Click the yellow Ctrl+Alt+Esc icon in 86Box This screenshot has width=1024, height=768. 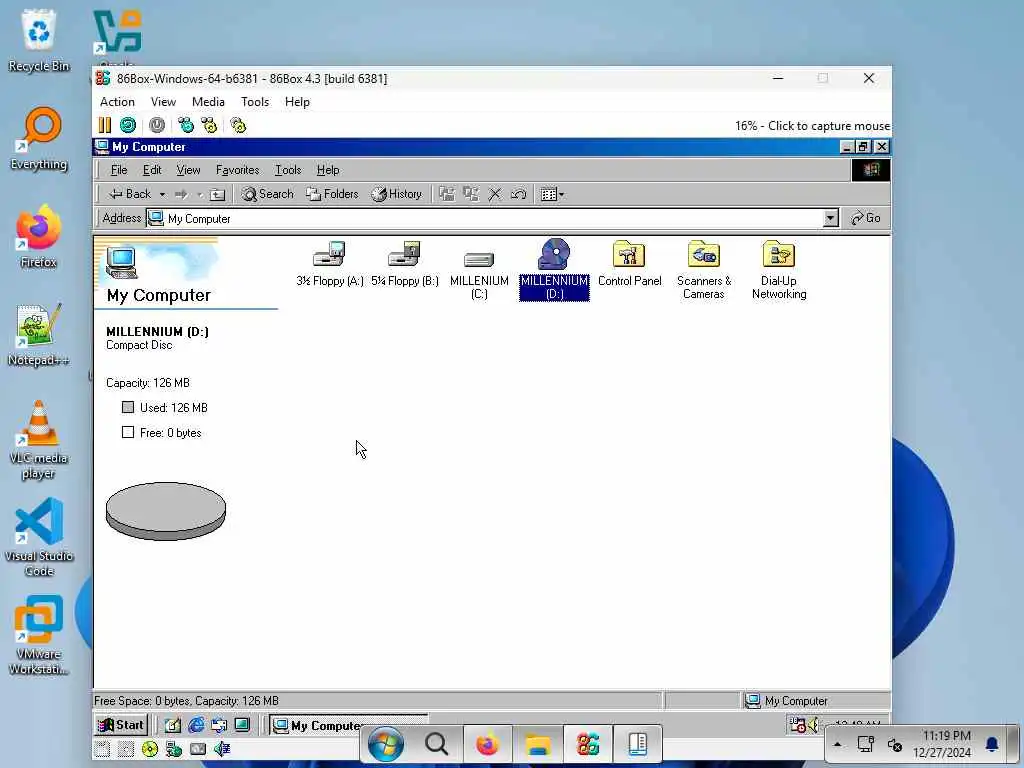click(x=209, y=125)
